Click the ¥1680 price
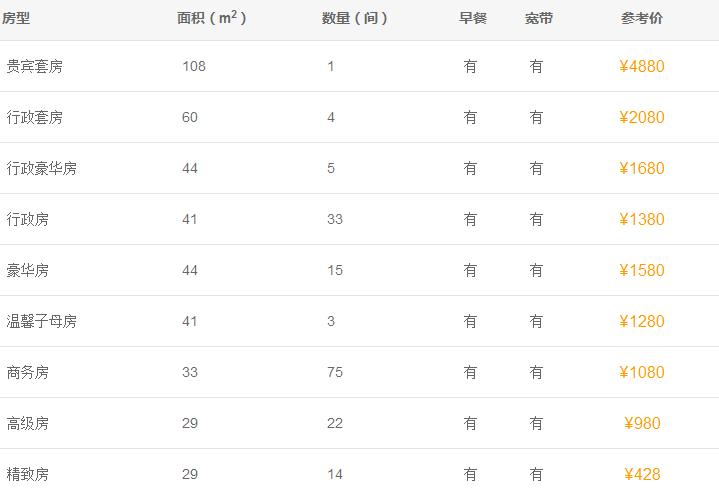This screenshot has height=490, width=719. 641,169
